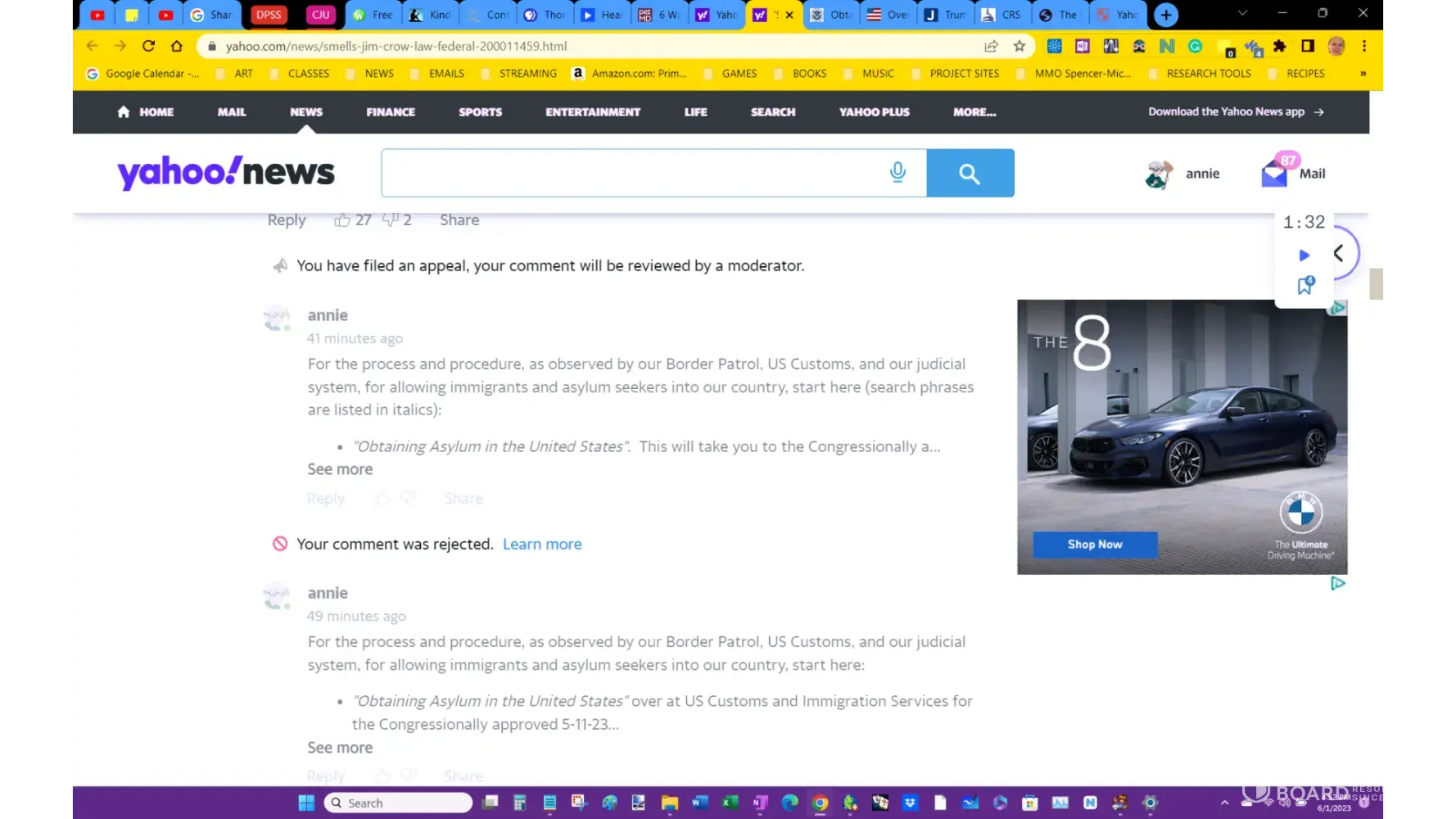1456x819 pixels.
Task: Click Shop Now on the BMW ad
Action: click(x=1095, y=545)
